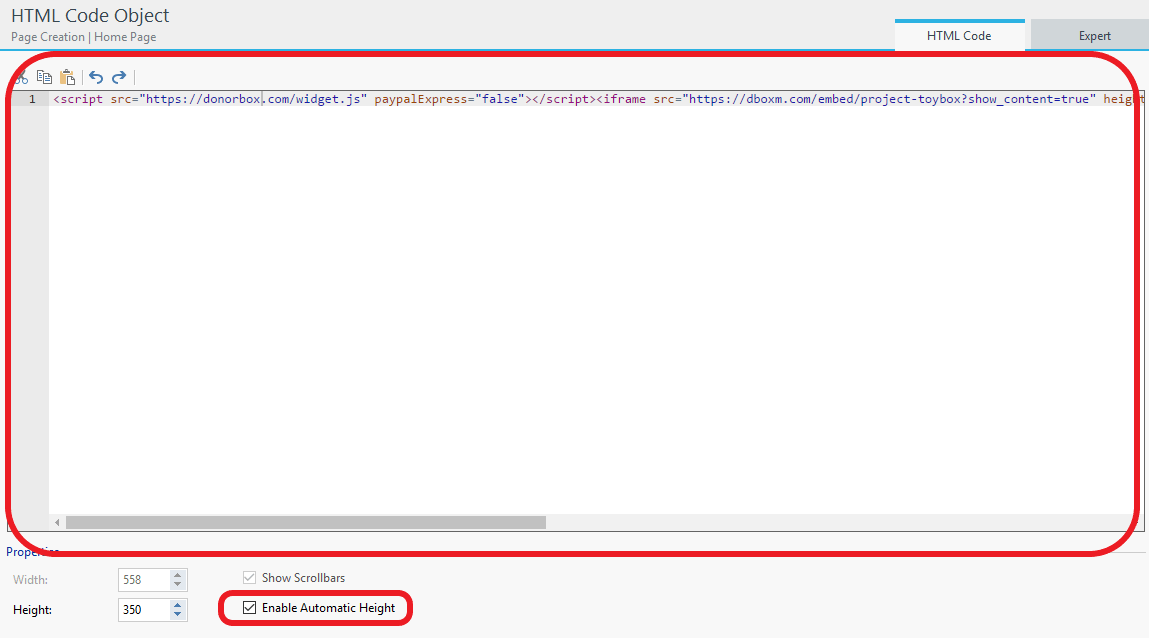Click the Cut scissors icon

click(x=20, y=77)
